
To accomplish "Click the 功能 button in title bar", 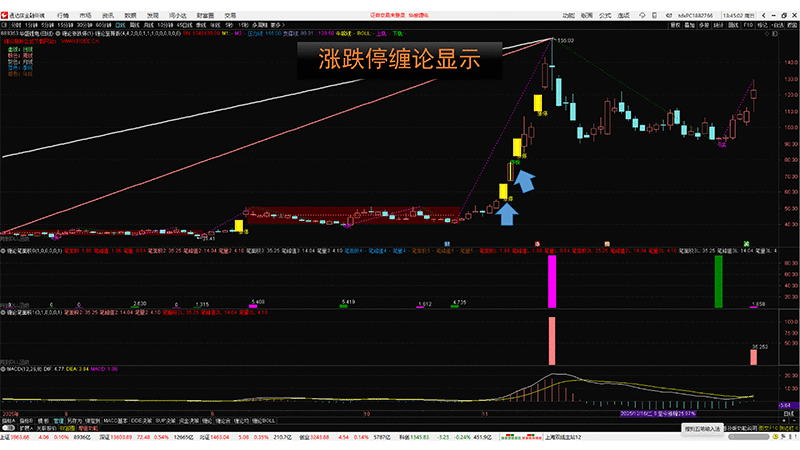I will click(569, 16).
